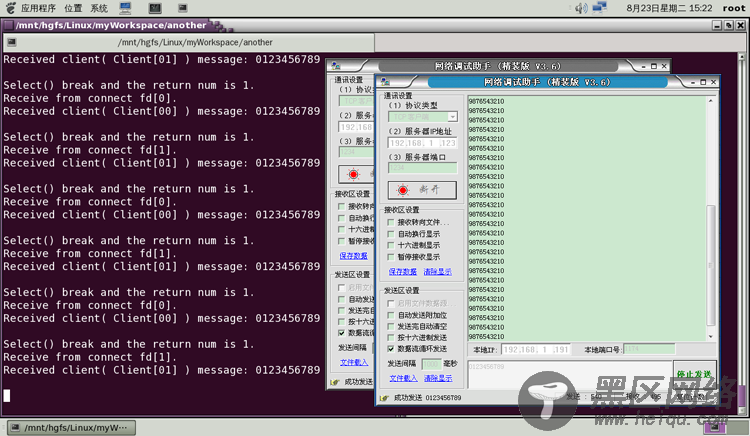Click the 停止发送 stop sending button

click(x=695, y=374)
